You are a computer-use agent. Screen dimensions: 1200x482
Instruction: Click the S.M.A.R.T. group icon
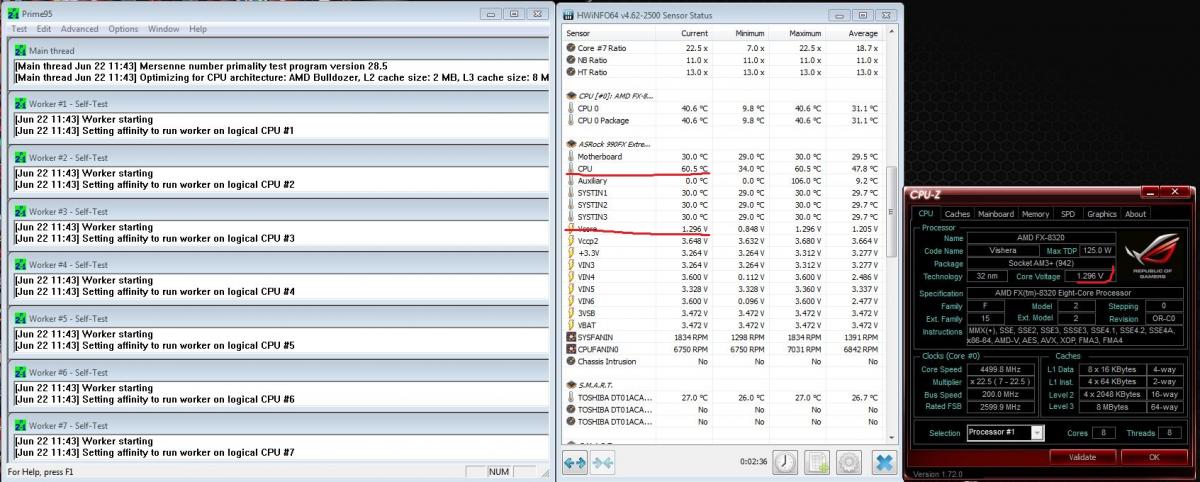tap(571, 385)
